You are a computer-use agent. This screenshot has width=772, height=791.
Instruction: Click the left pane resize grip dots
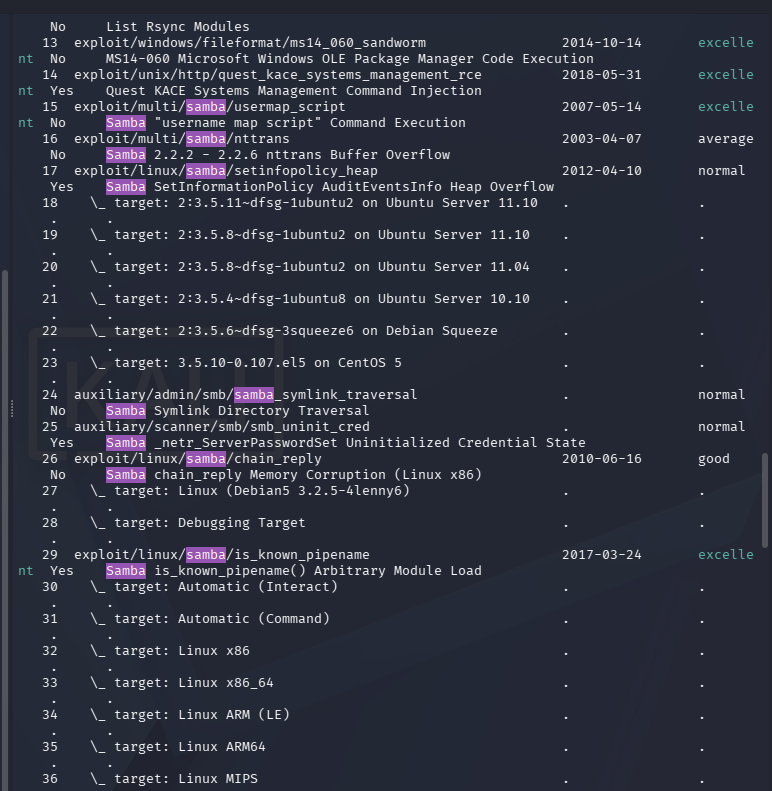pyautogui.click(x=12, y=409)
